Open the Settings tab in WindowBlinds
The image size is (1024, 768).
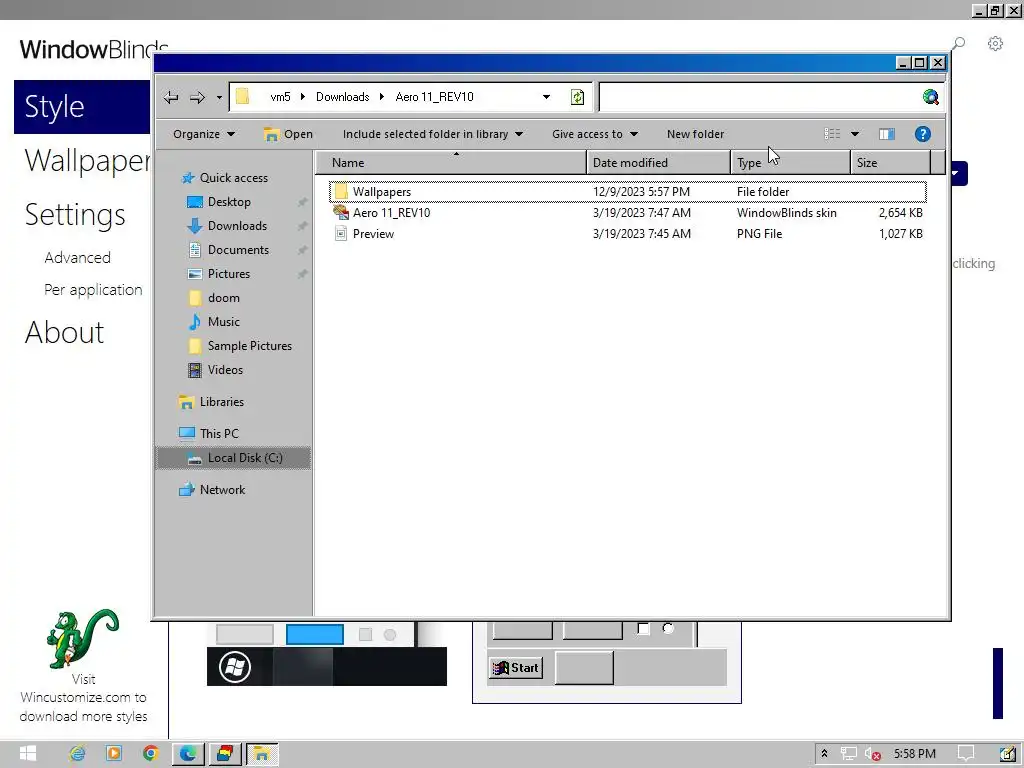click(x=74, y=215)
